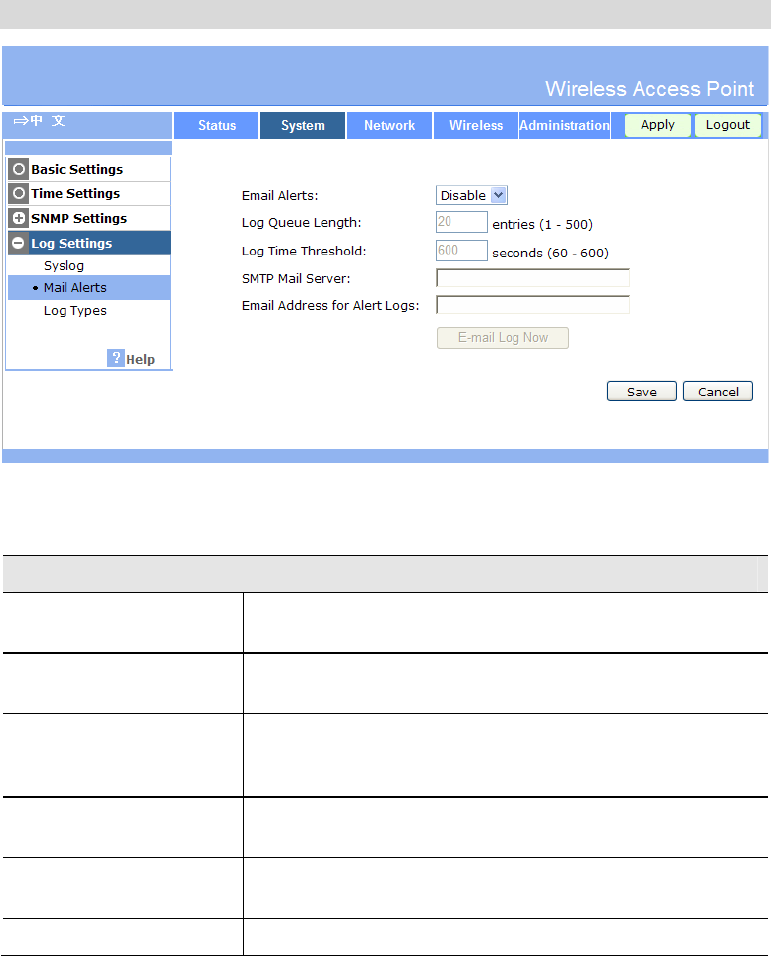Click the Save button

[x=642, y=391]
